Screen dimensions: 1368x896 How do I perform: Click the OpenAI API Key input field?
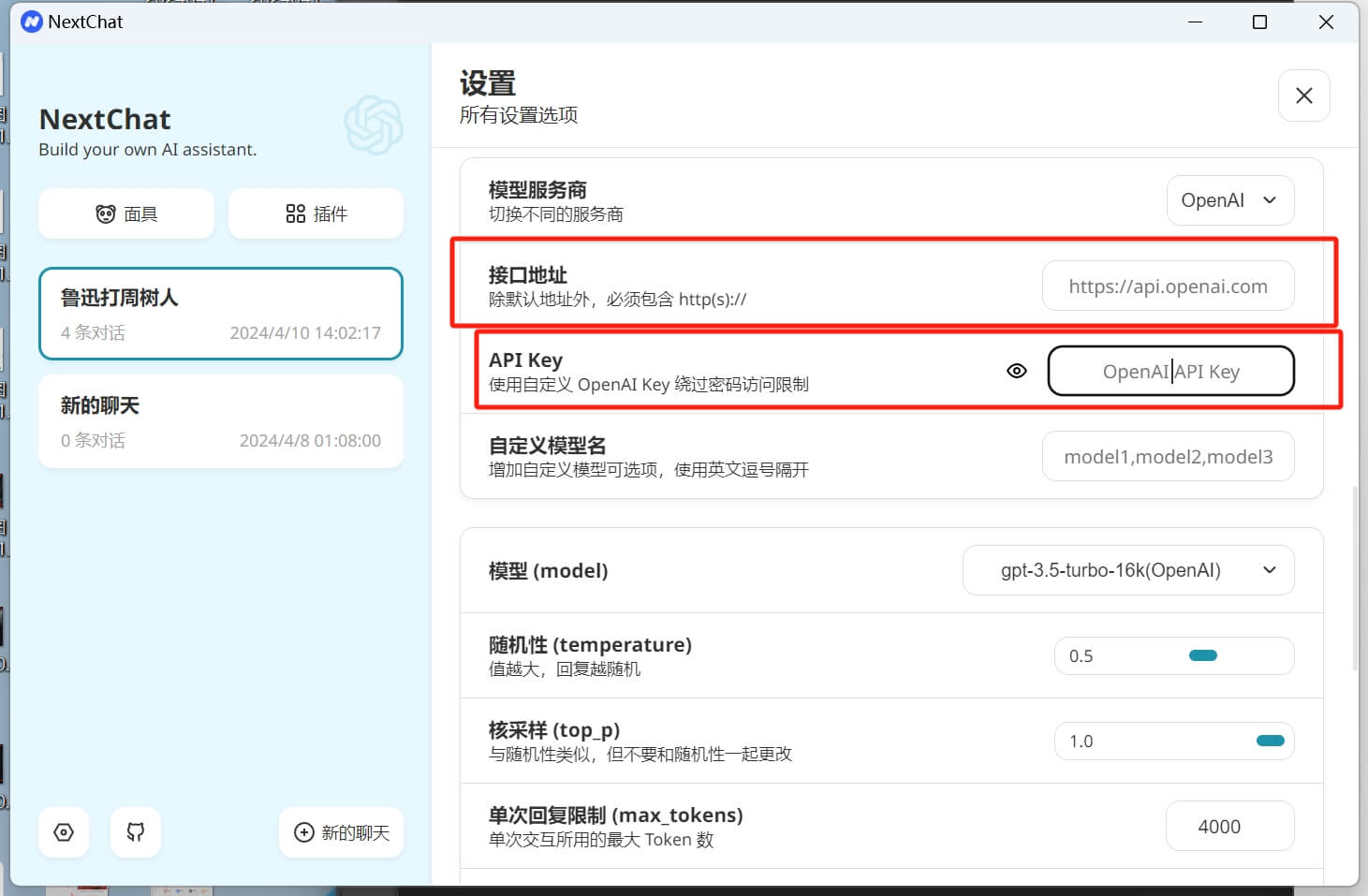click(x=1170, y=371)
